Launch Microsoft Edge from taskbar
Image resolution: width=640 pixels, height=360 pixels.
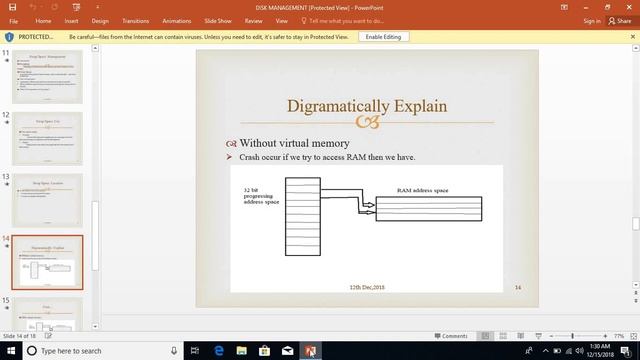coord(219,351)
